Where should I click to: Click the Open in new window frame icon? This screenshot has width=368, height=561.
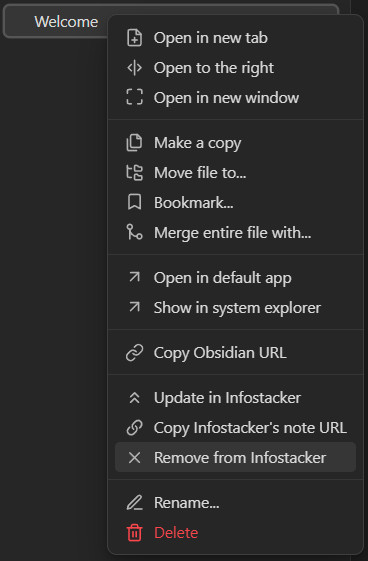[134, 98]
